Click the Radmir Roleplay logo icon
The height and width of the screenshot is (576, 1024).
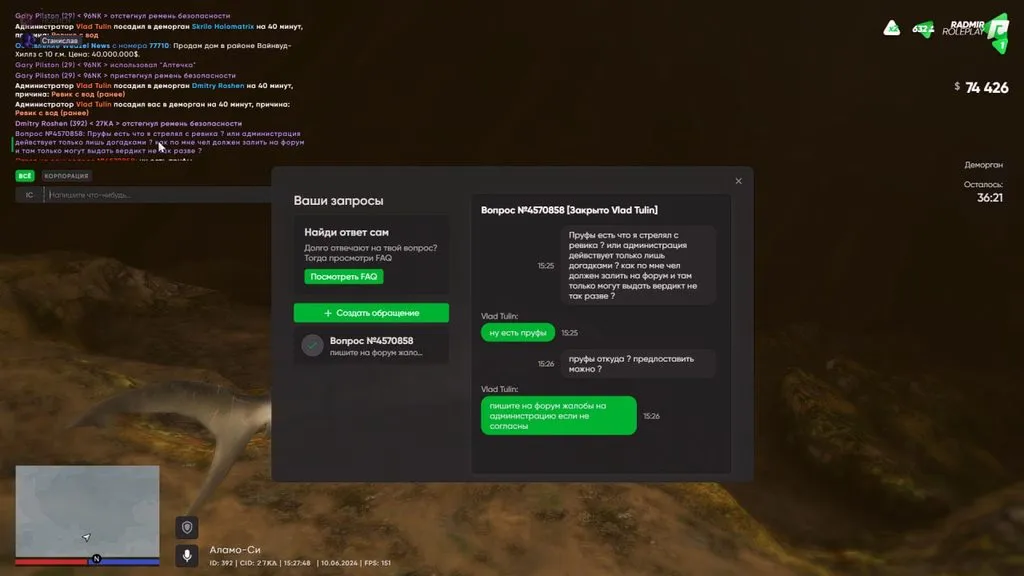(997, 31)
